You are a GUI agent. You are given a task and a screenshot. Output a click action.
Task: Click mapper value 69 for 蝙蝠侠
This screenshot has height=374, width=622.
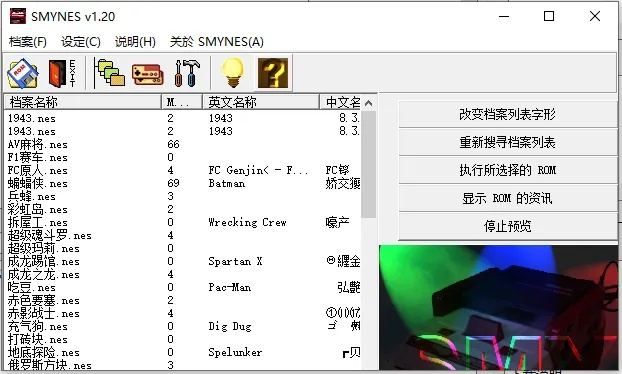click(x=173, y=184)
